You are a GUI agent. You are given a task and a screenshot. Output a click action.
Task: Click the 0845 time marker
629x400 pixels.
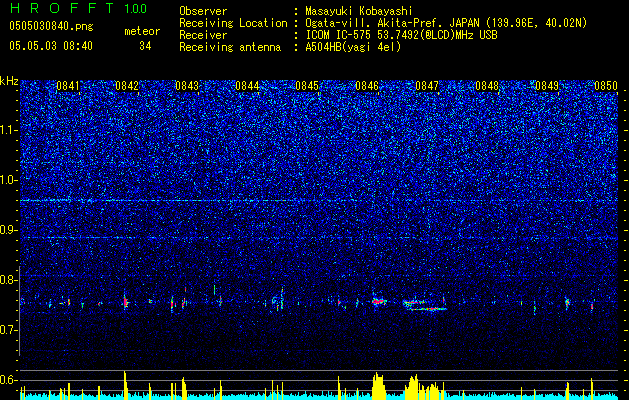[307, 86]
